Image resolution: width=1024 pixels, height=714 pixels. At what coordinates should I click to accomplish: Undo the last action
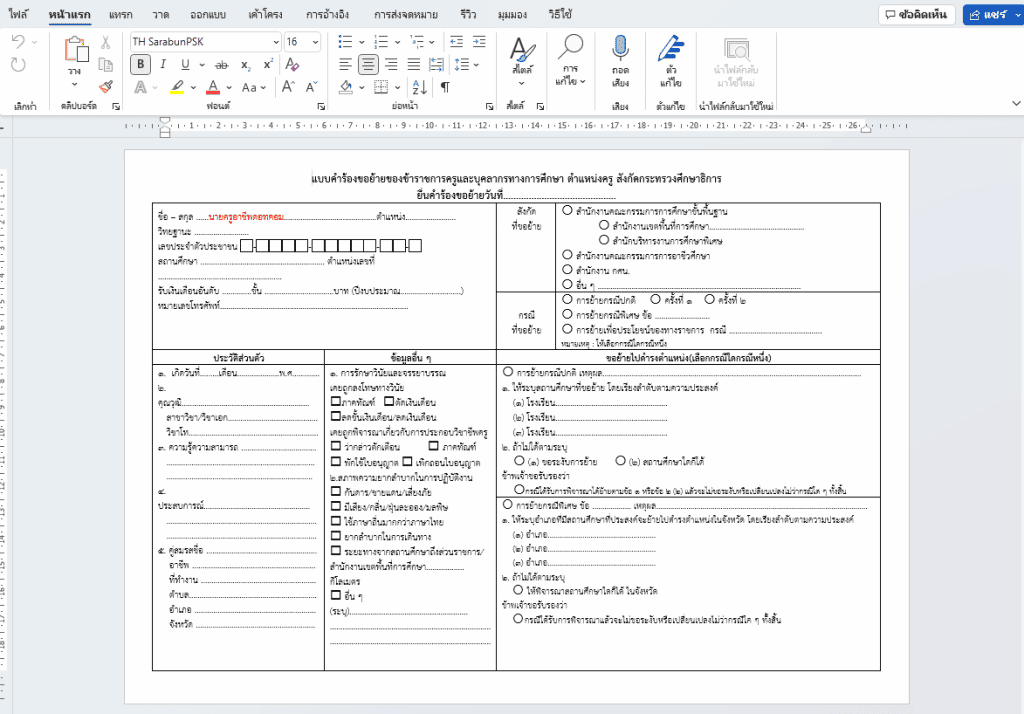pos(18,42)
